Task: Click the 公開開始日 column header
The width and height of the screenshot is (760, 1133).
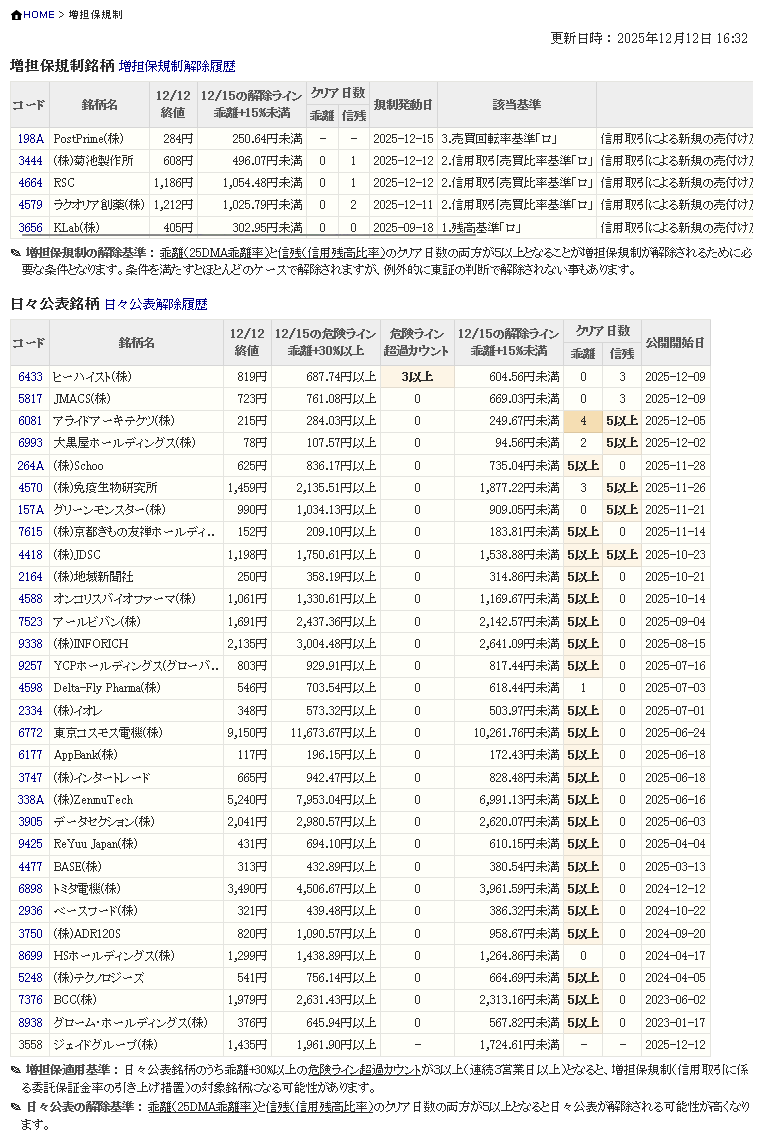Action: (x=675, y=343)
